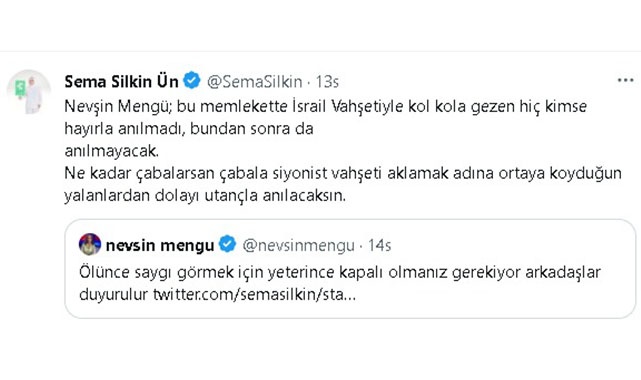The image size is (641, 380).
Task: Open Sema Silkin Ün's profile avatar
Action: [x=29, y=92]
